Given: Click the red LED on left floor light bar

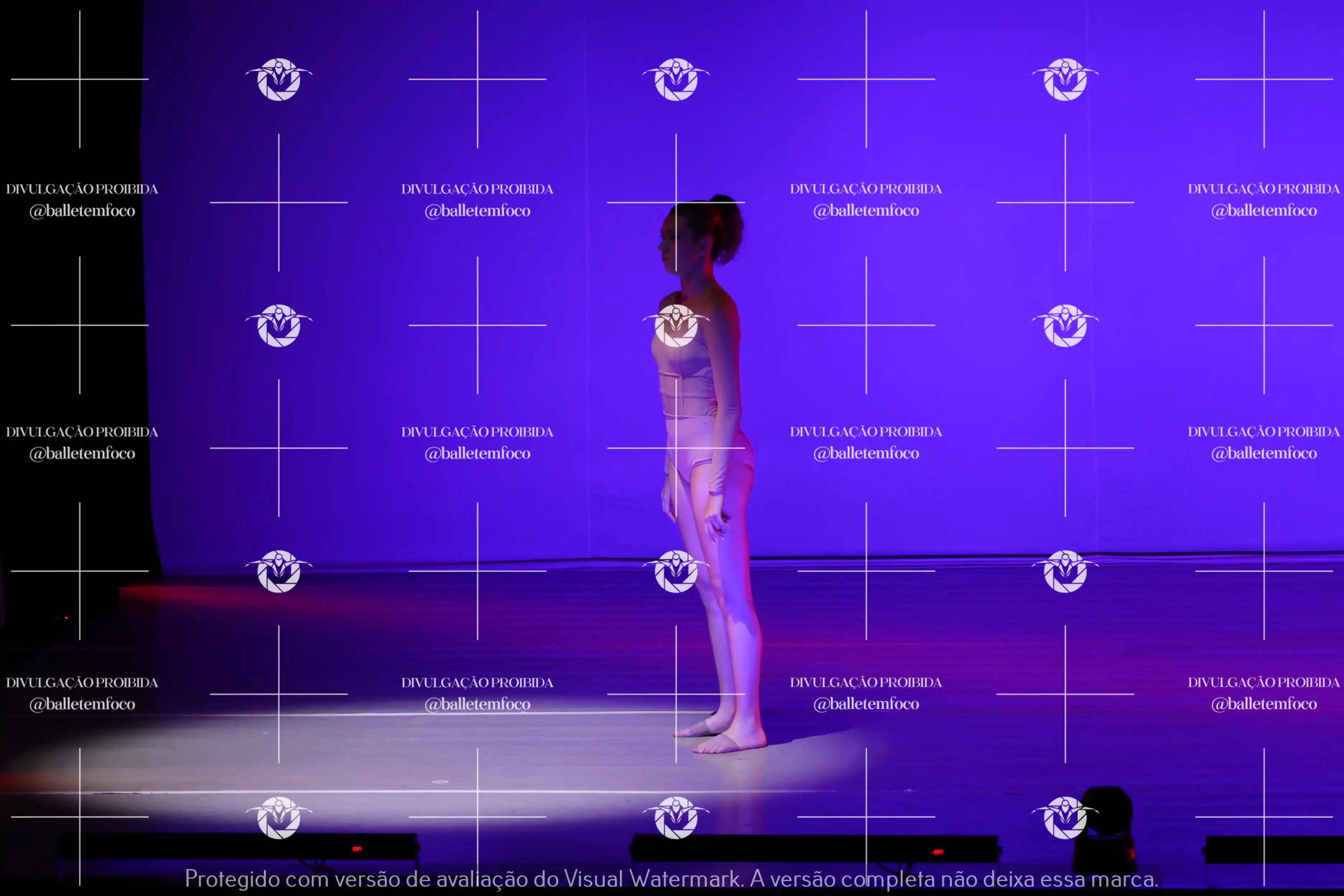Looking at the screenshot, I should pyautogui.click(x=356, y=849).
